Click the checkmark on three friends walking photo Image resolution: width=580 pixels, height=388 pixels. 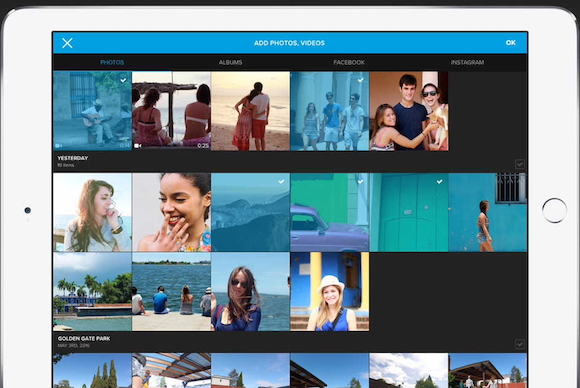pyautogui.click(x=360, y=80)
